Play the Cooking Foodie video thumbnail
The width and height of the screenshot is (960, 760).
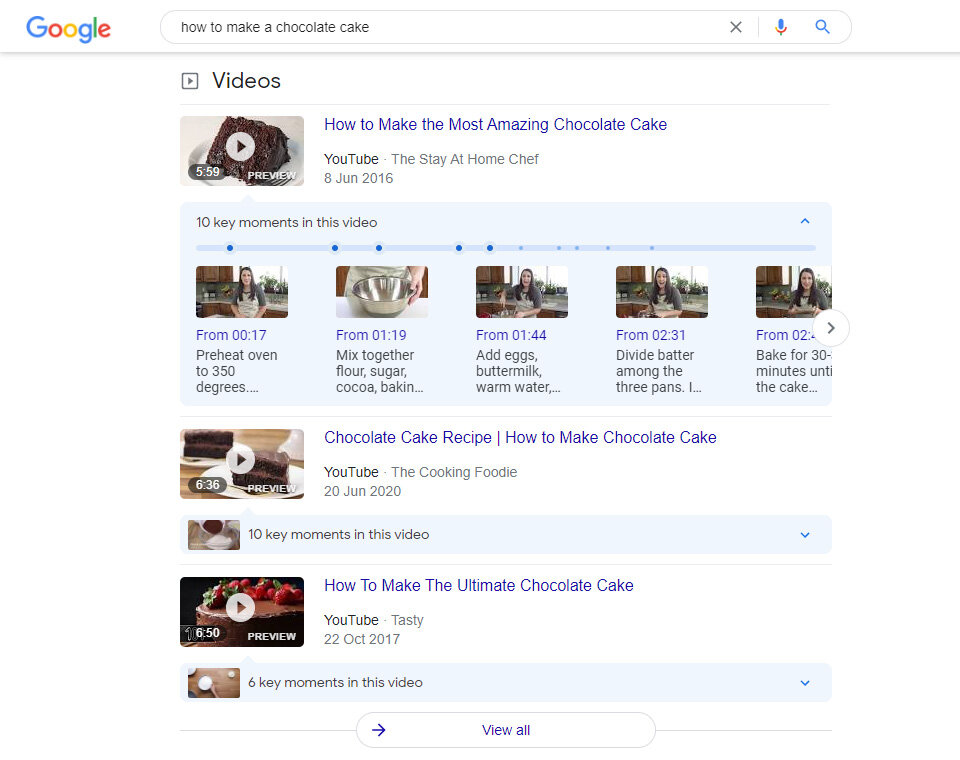(x=242, y=464)
